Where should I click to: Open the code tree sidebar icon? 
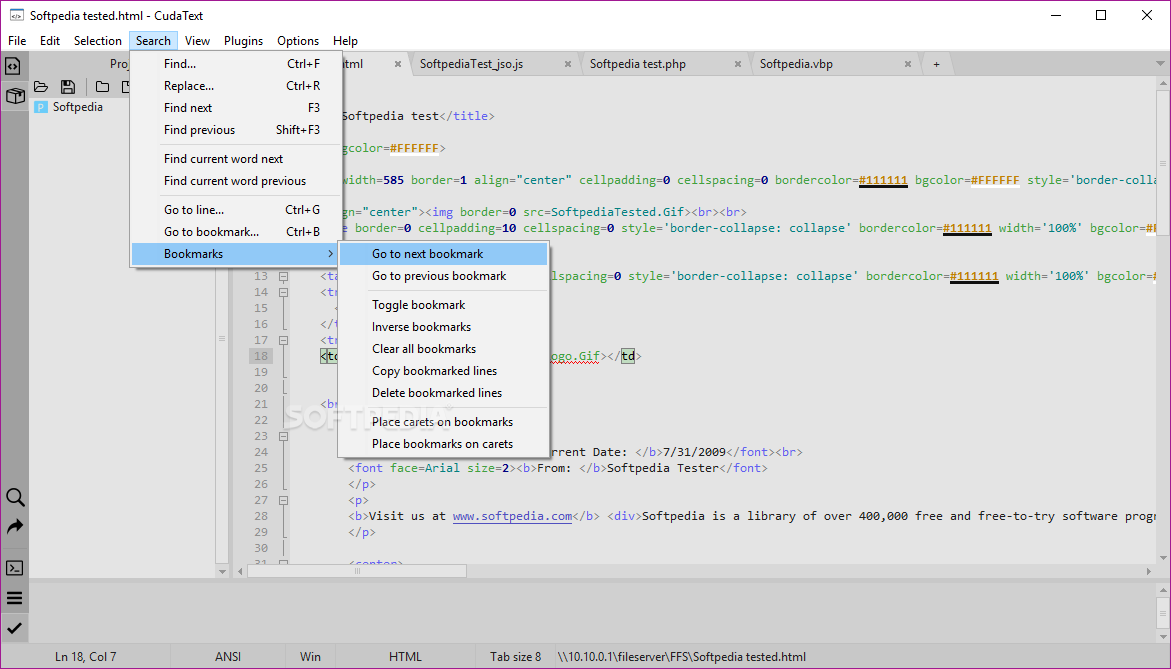coord(13,66)
